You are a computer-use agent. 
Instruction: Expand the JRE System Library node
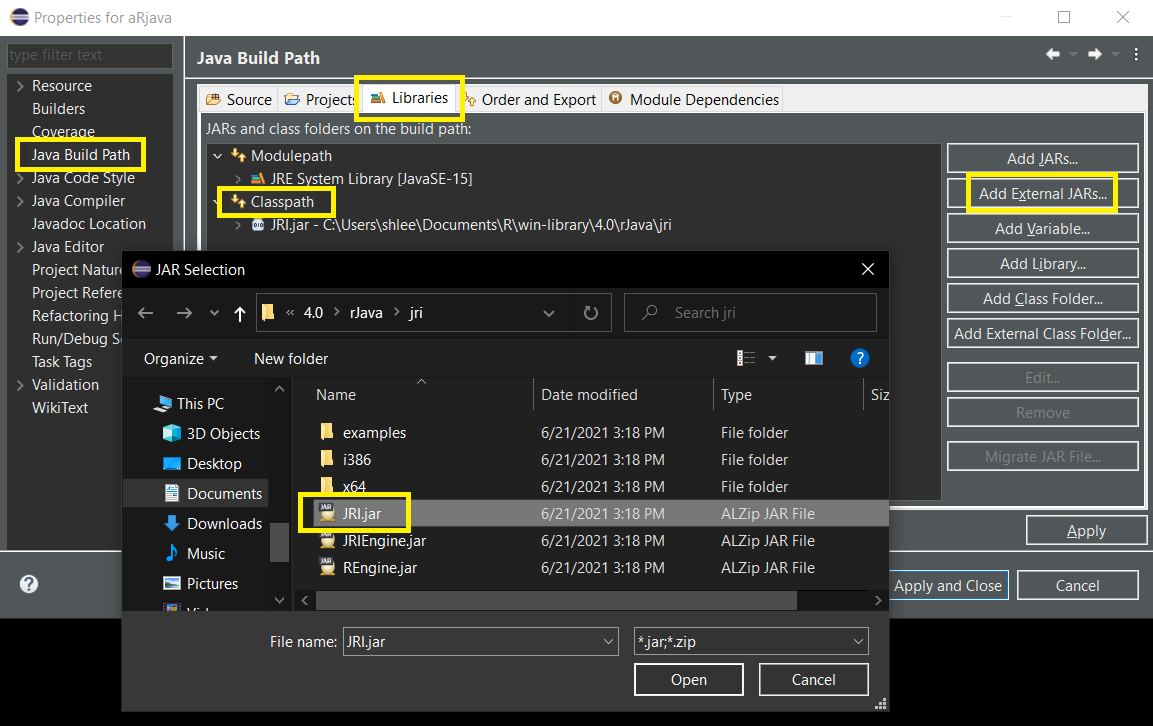click(x=238, y=179)
